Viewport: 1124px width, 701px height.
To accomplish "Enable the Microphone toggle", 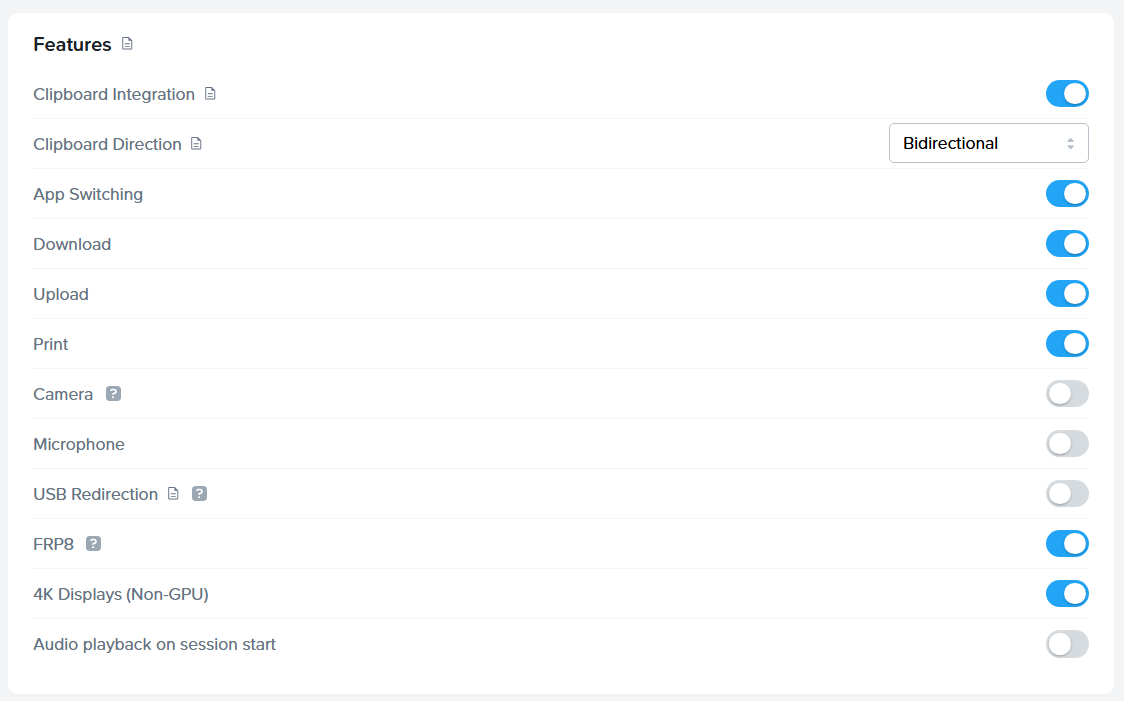I will click(x=1067, y=444).
